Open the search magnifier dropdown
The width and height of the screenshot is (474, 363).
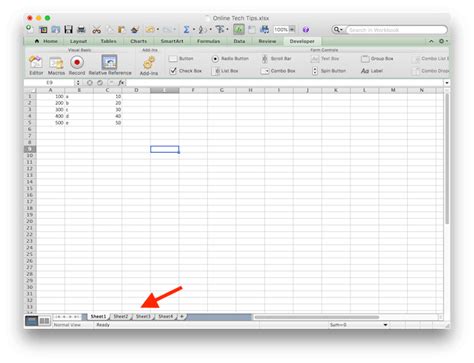point(338,30)
